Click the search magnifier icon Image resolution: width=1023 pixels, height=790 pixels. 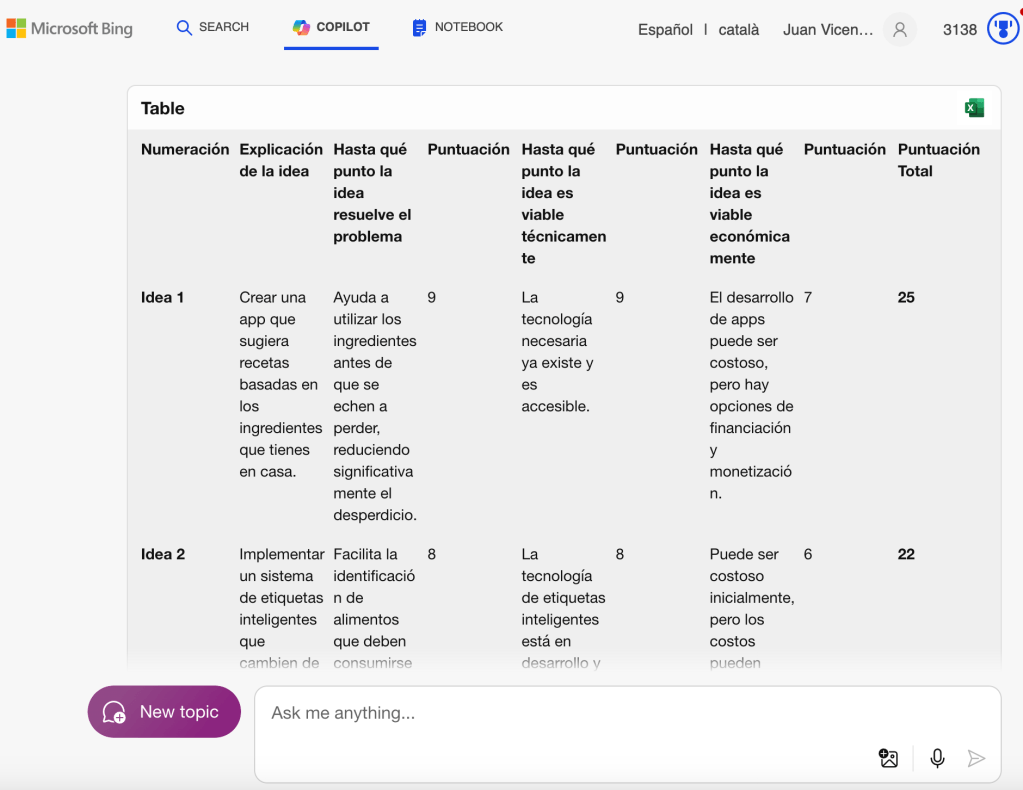[184, 28]
